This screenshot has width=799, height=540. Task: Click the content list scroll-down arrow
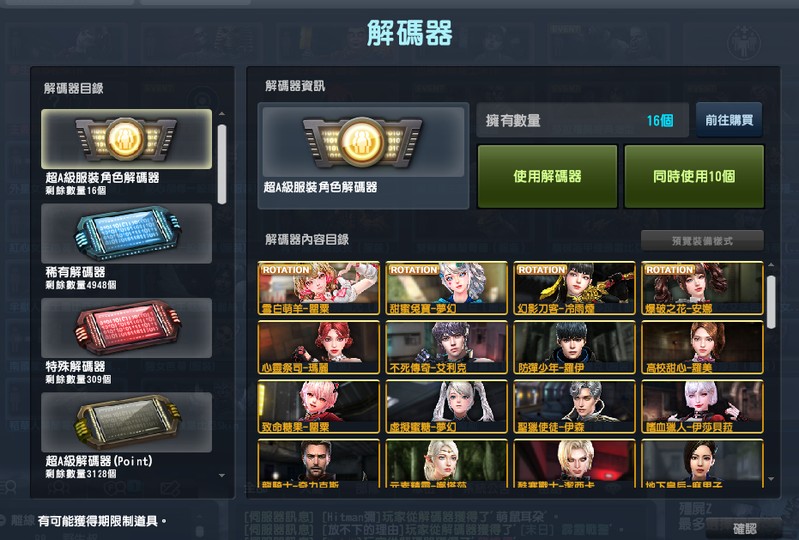point(770,479)
